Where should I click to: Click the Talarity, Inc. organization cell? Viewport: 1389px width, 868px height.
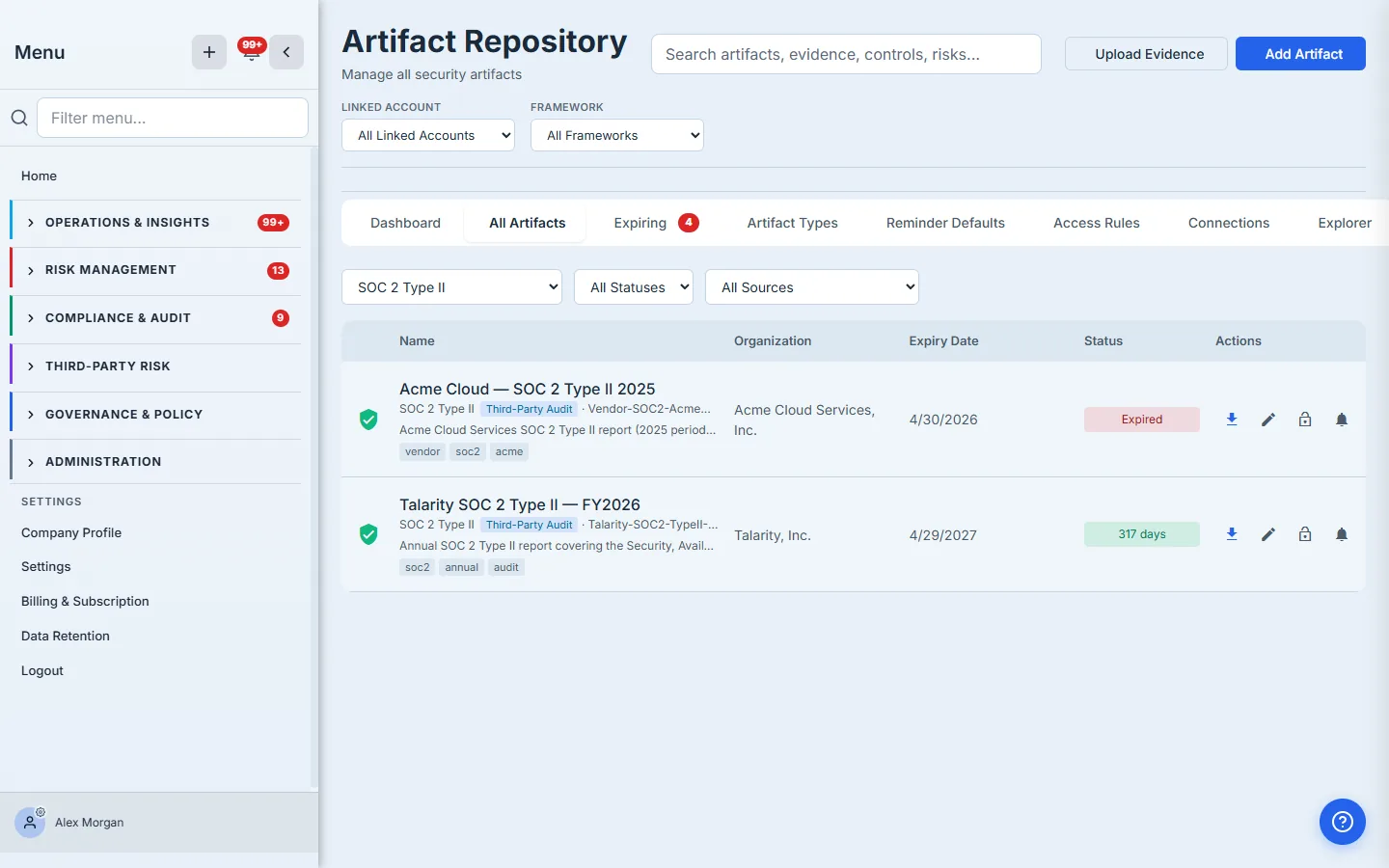772,535
